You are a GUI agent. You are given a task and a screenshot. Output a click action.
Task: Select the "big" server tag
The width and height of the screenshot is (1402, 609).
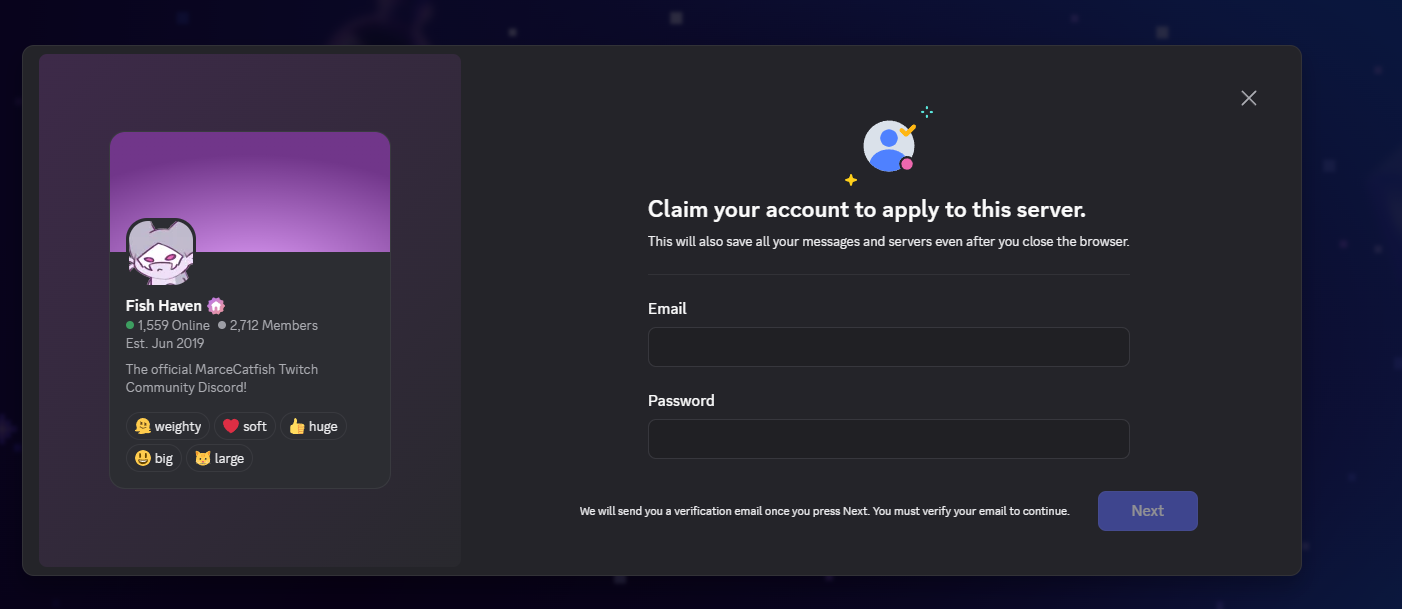click(x=154, y=458)
